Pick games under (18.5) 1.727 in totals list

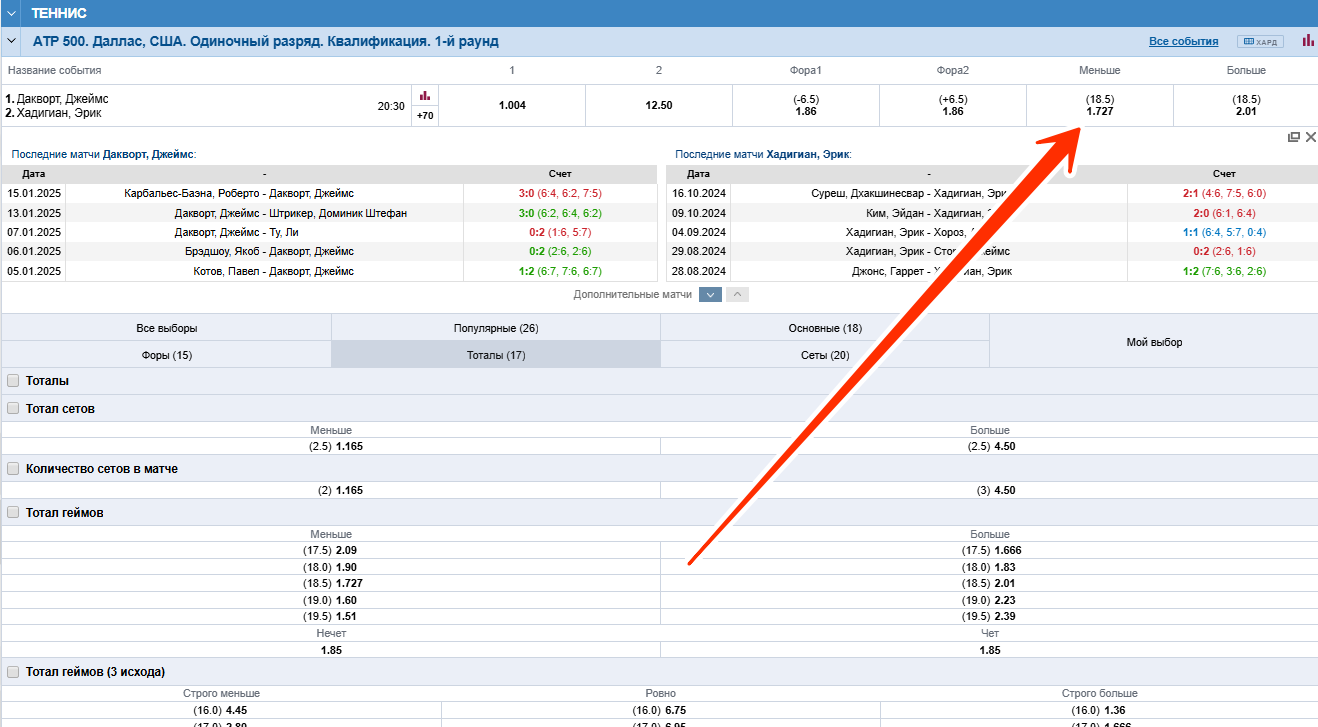[x=331, y=583]
